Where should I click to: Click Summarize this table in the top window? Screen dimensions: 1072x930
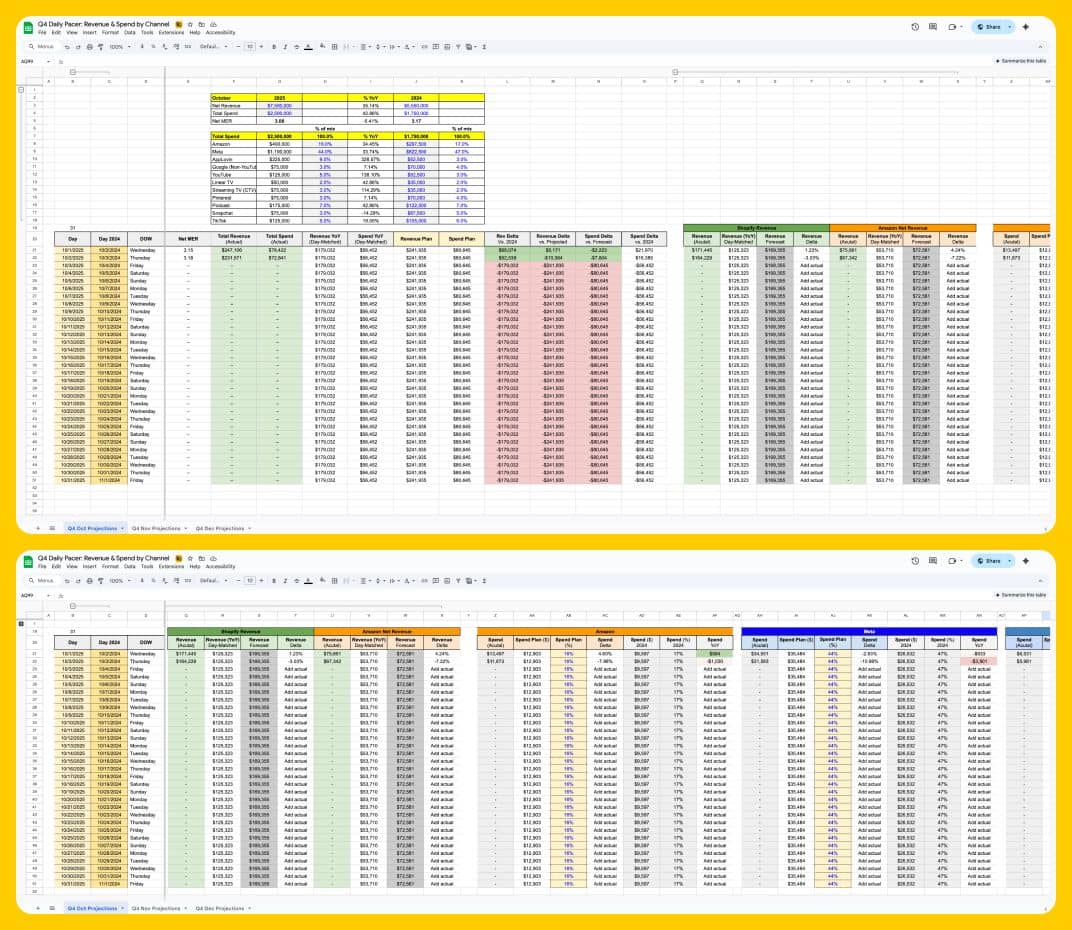[x=1020, y=61]
